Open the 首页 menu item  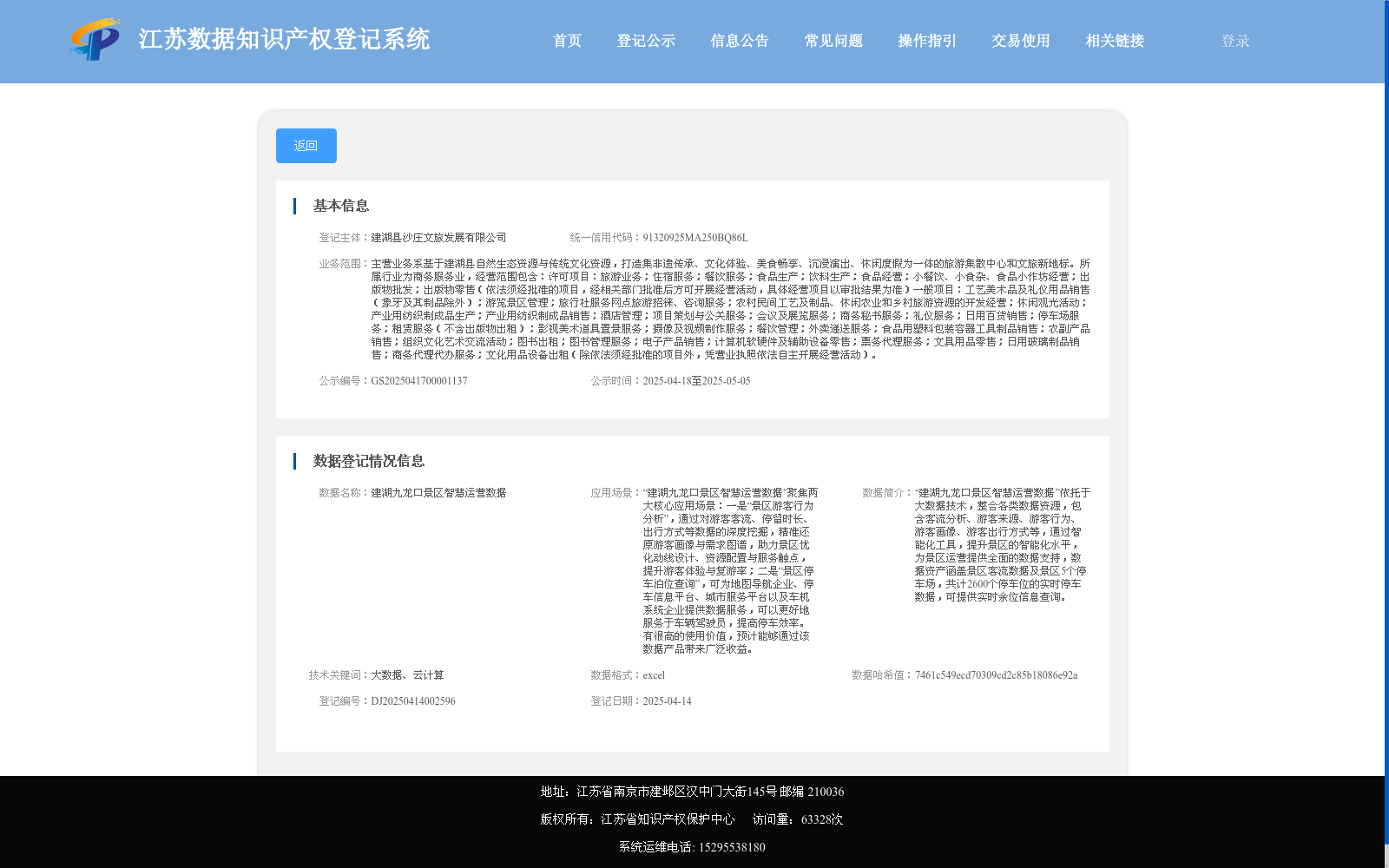(567, 41)
